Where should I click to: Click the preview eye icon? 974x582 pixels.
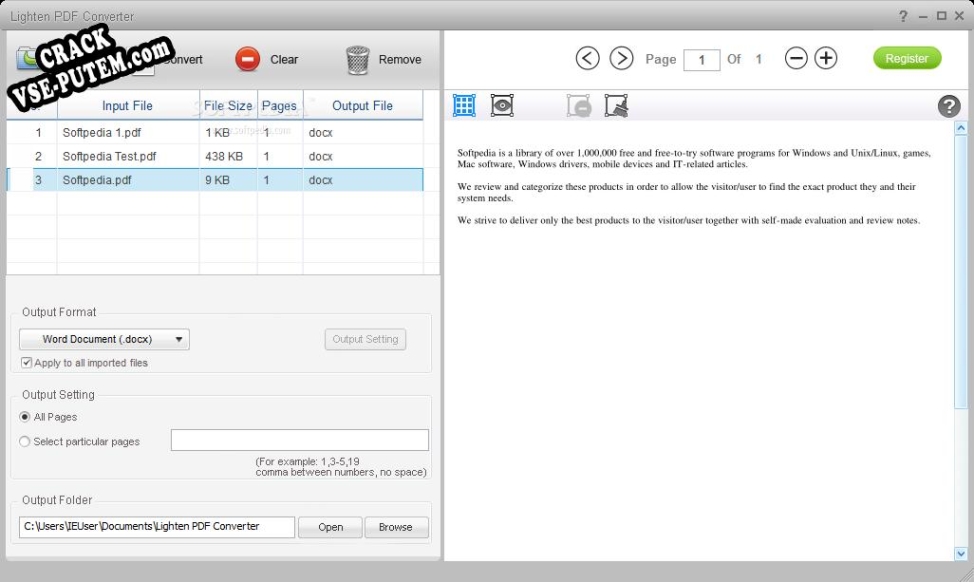(502, 106)
